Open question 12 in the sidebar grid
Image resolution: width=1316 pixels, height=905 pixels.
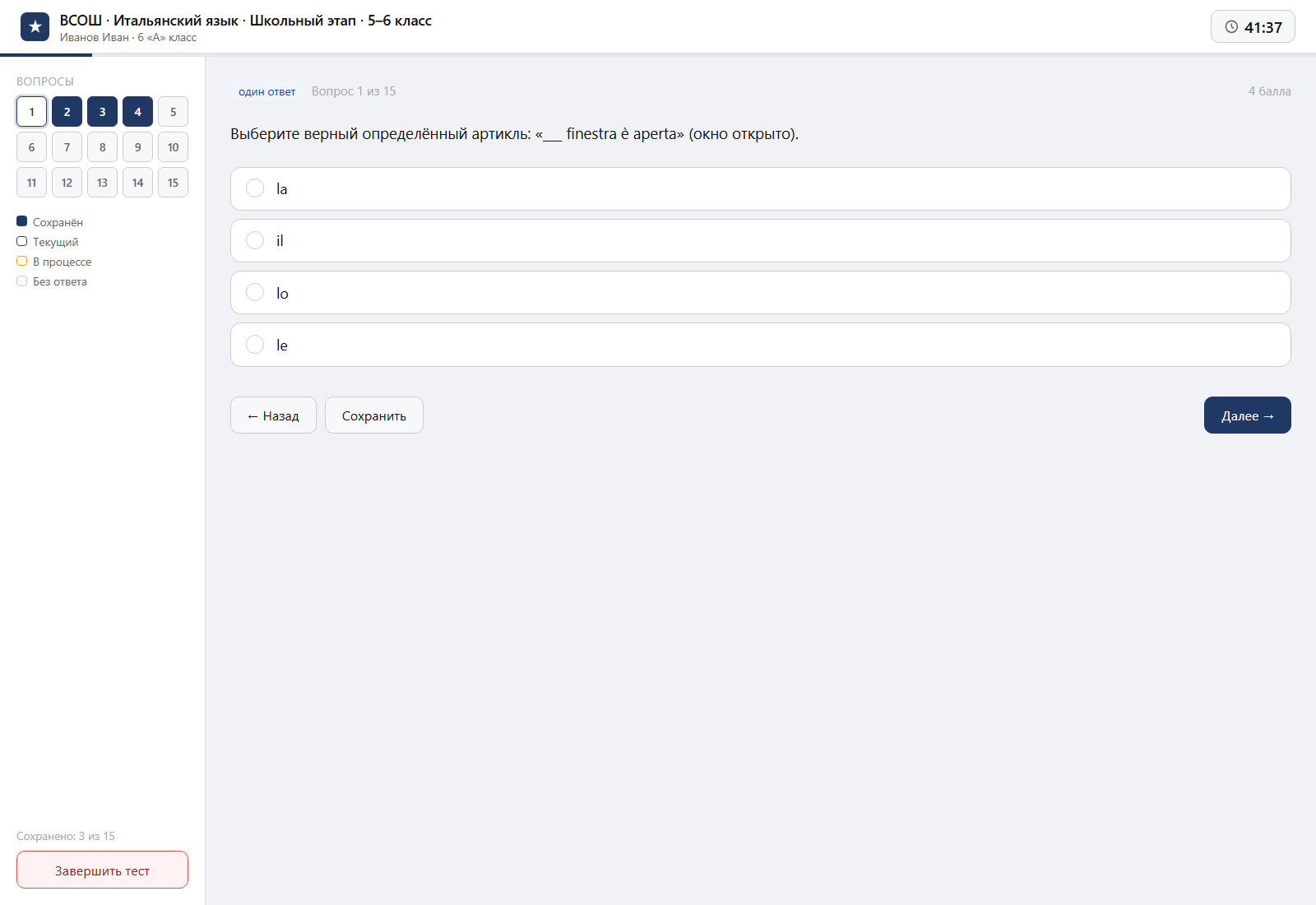pyautogui.click(x=67, y=183)
